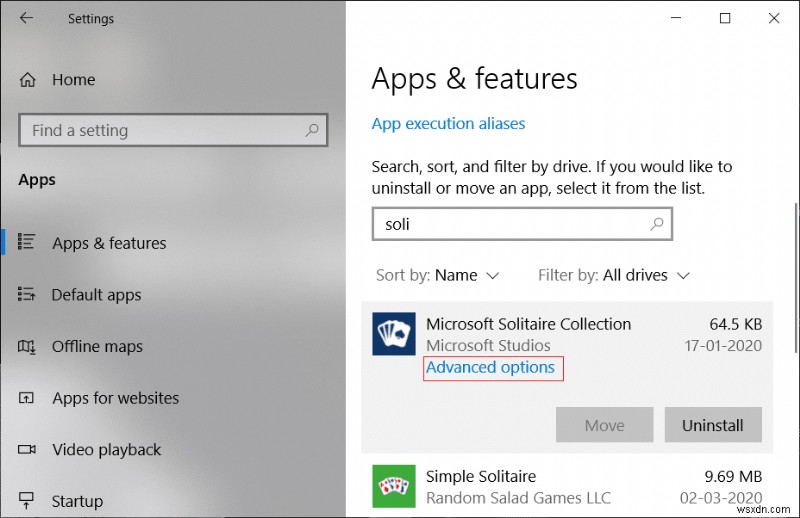This screenshot has width=800, height=518.
Task: Close the Settings window
Action: (773, 18)
